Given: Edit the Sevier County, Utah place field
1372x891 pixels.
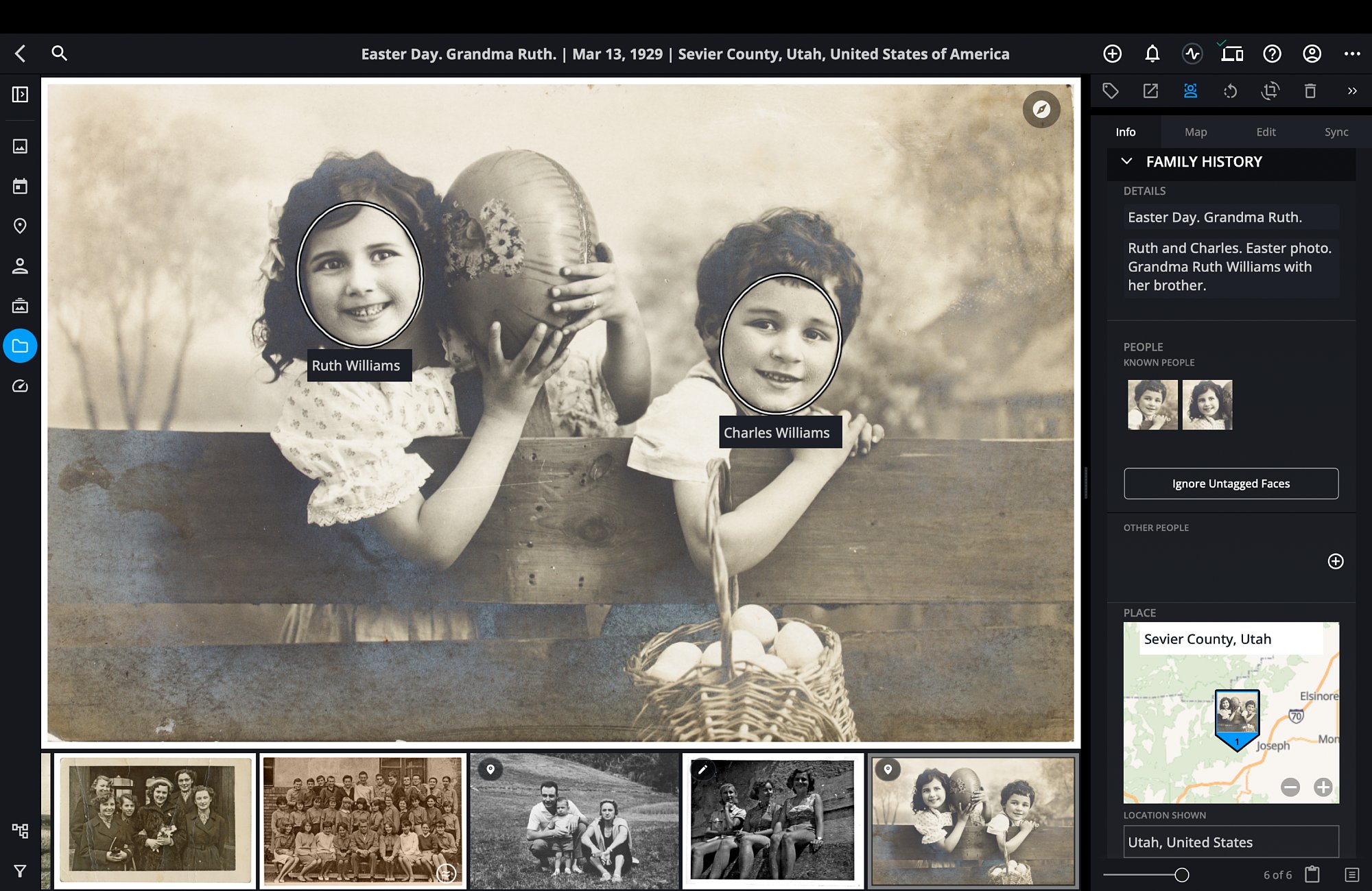Looking at the screenshot, I should tap(1231, 639).
